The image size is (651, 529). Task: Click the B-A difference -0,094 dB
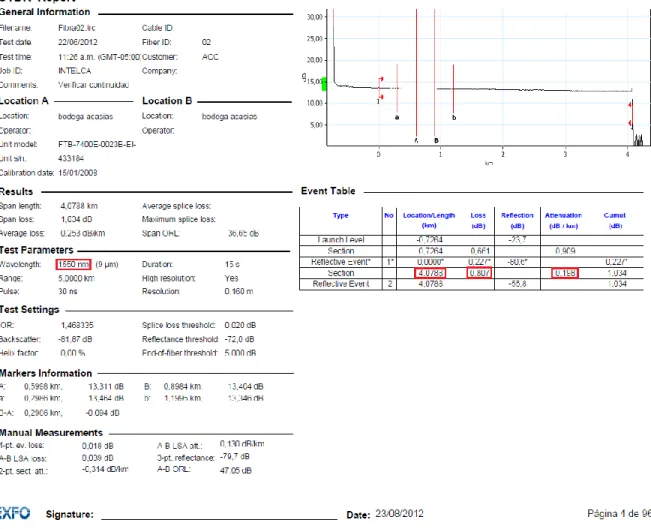pyautogui.click(x=103, y=413)
